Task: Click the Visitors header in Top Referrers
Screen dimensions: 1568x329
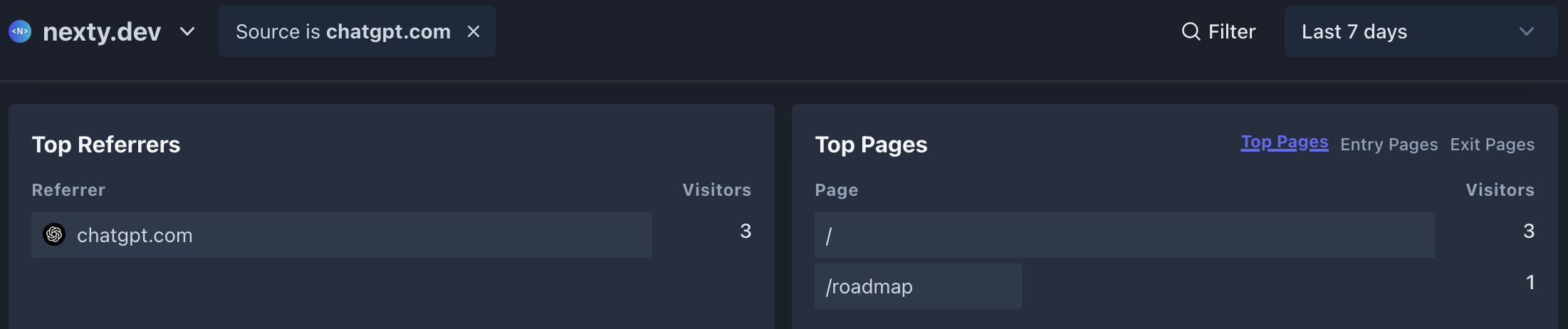Action: pyautogui.click(x=716, y=190)
